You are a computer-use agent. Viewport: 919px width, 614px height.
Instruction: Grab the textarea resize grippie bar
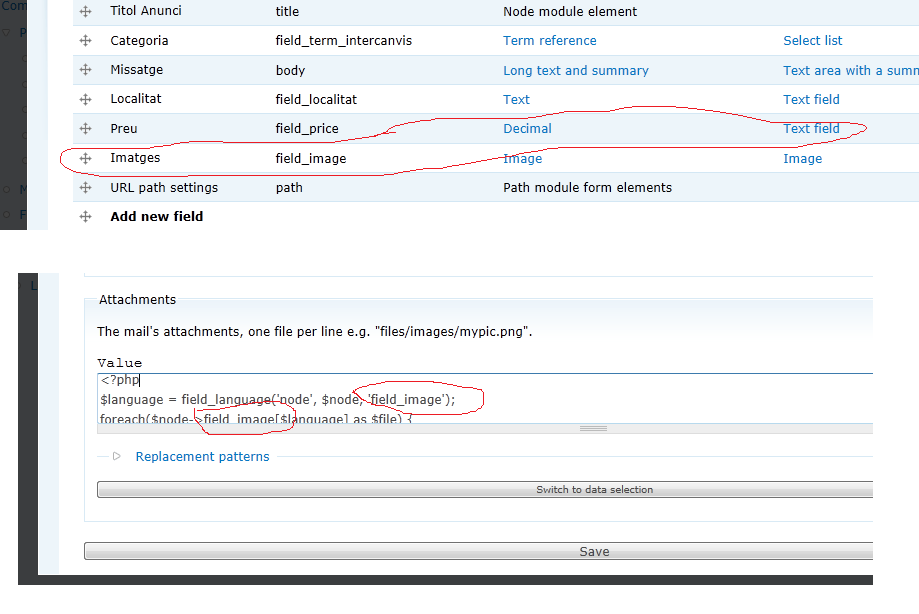485,428
